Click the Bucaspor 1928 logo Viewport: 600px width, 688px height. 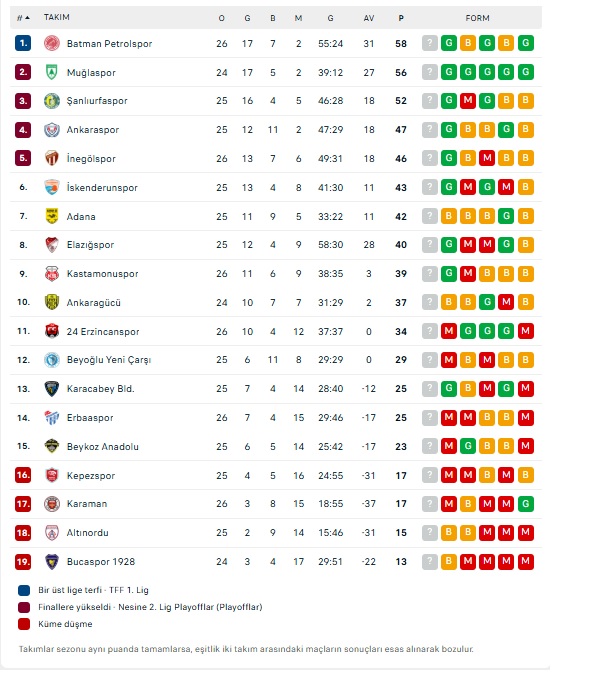(x=52, y=561)
